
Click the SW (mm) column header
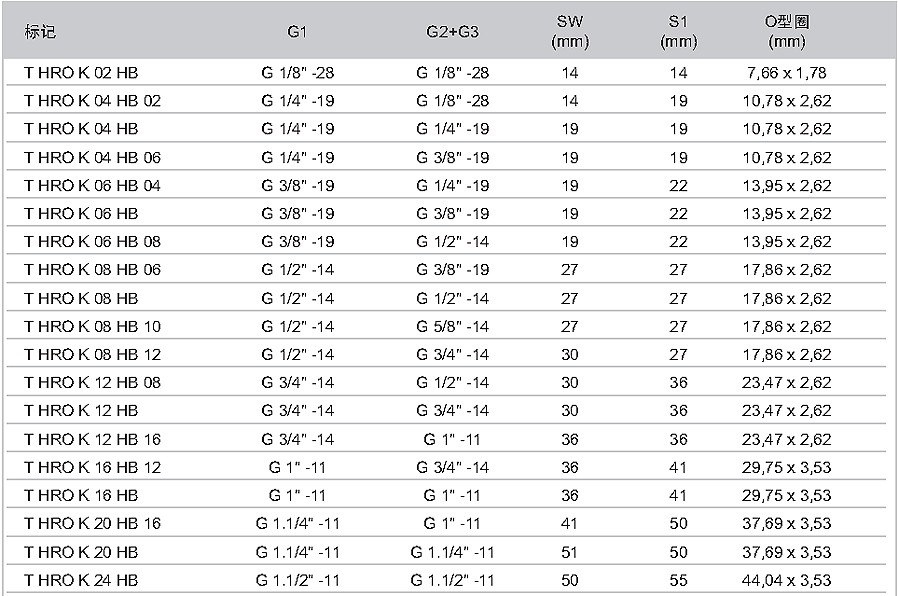(x=570, y=31)
